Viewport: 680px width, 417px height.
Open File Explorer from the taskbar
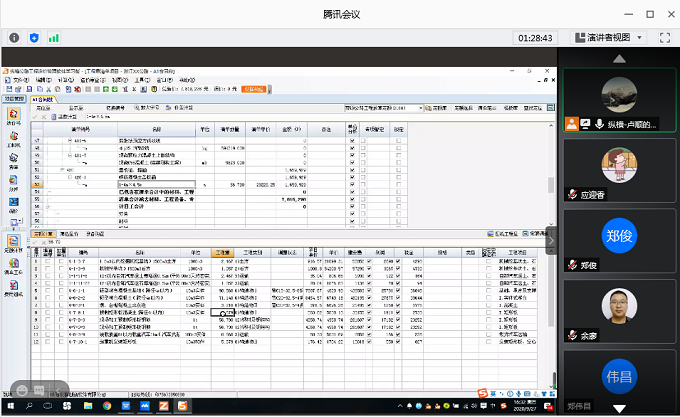click(88, 406)
